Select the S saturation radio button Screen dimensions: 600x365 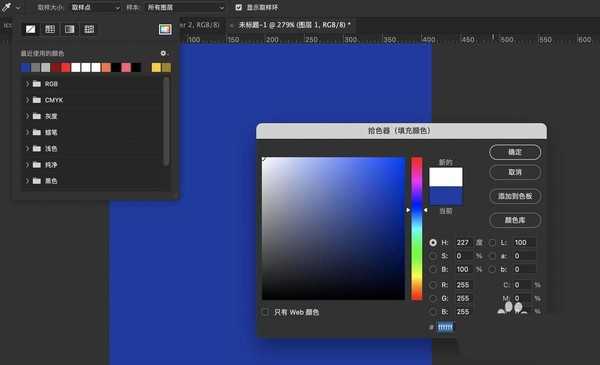click(x=433, y=256)
